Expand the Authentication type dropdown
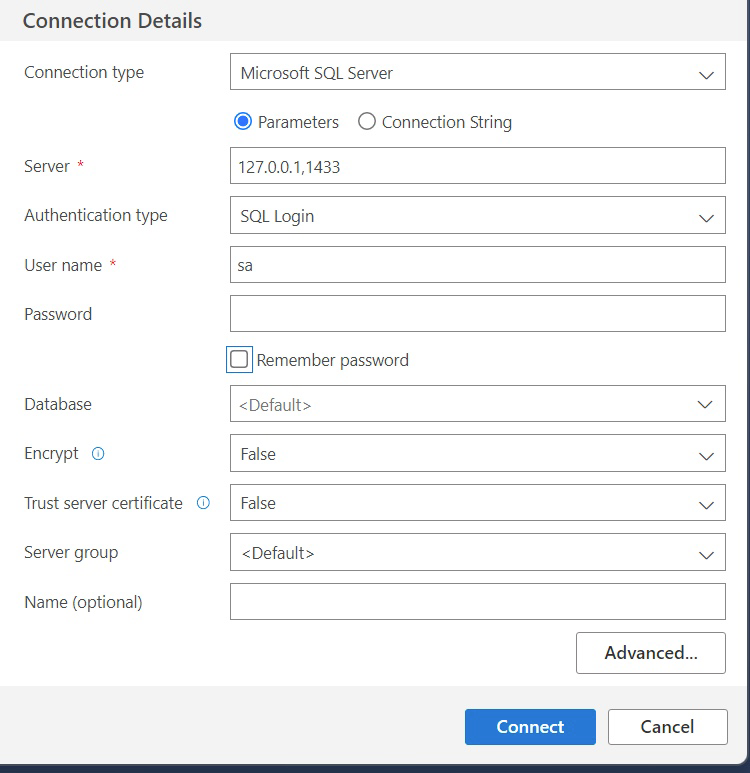The height and width of the screenshot is (773, 750). pyautogui.click(x=477, y=216)
